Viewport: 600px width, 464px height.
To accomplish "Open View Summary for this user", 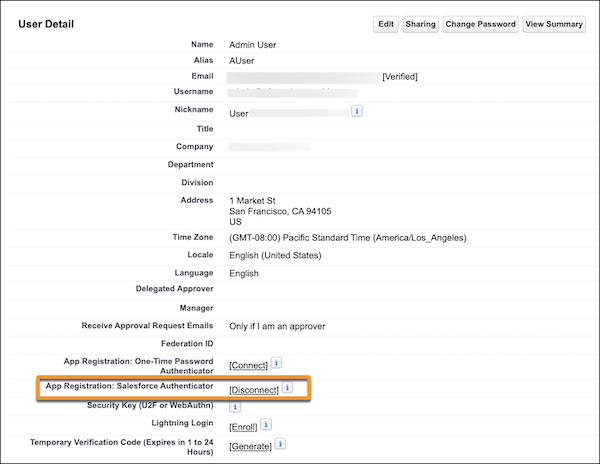I will pos(554,24).
